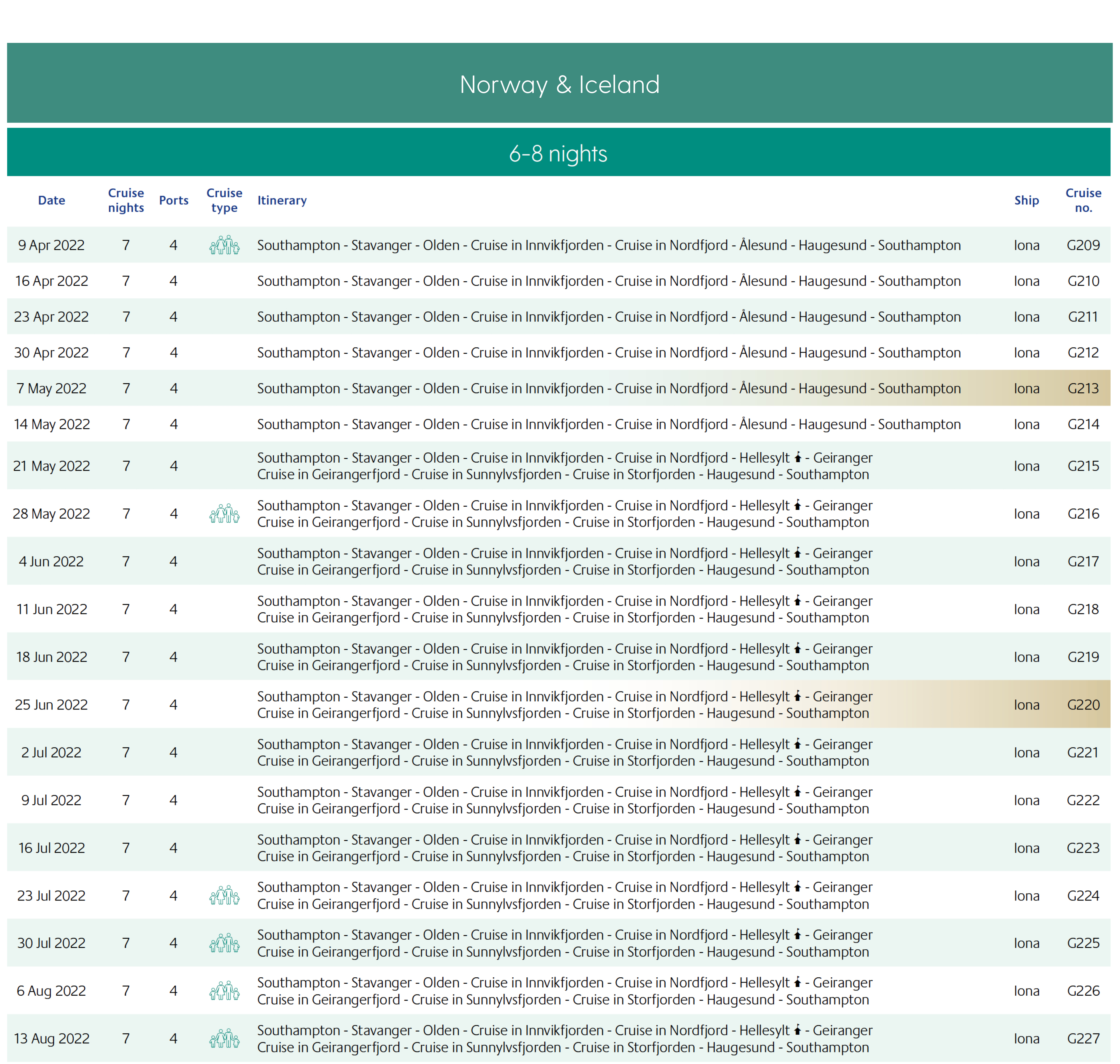Click the Iona ship name in the G210 row
Image resolution: width=1120 pixels, height=1064 pixels.
(x=1026, y=281)
